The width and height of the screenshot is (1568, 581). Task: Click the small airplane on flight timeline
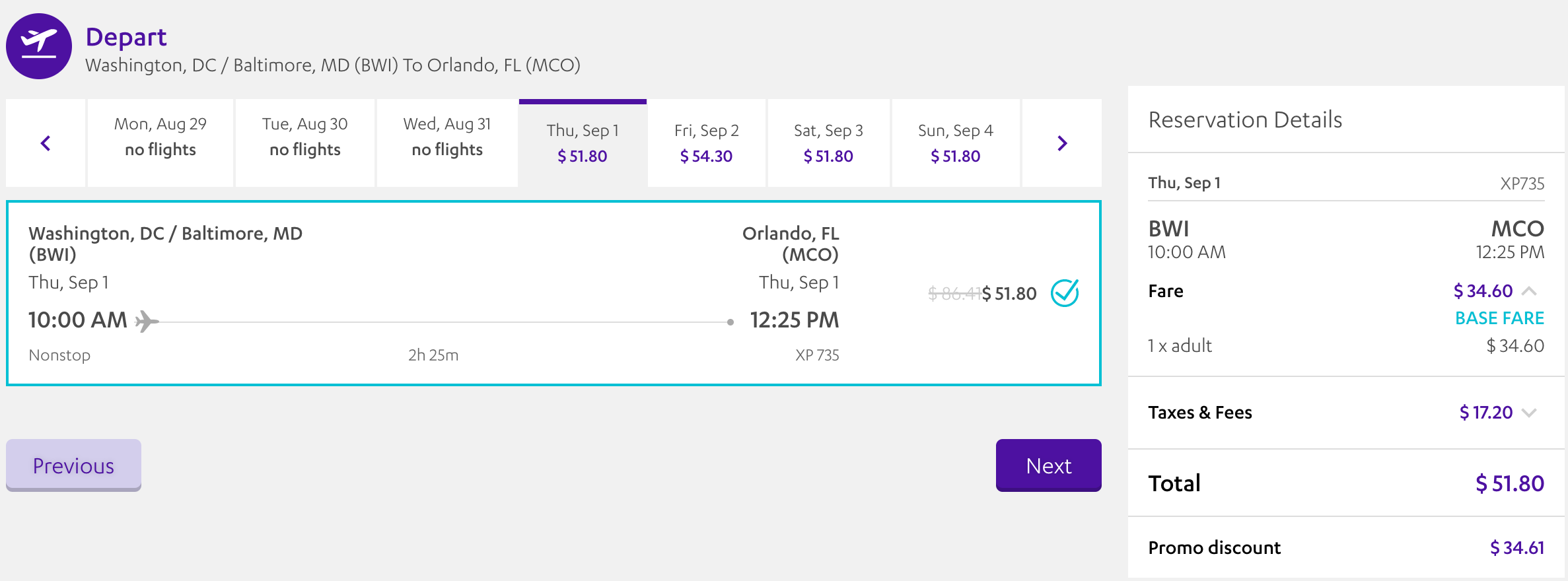click(147, 322)
